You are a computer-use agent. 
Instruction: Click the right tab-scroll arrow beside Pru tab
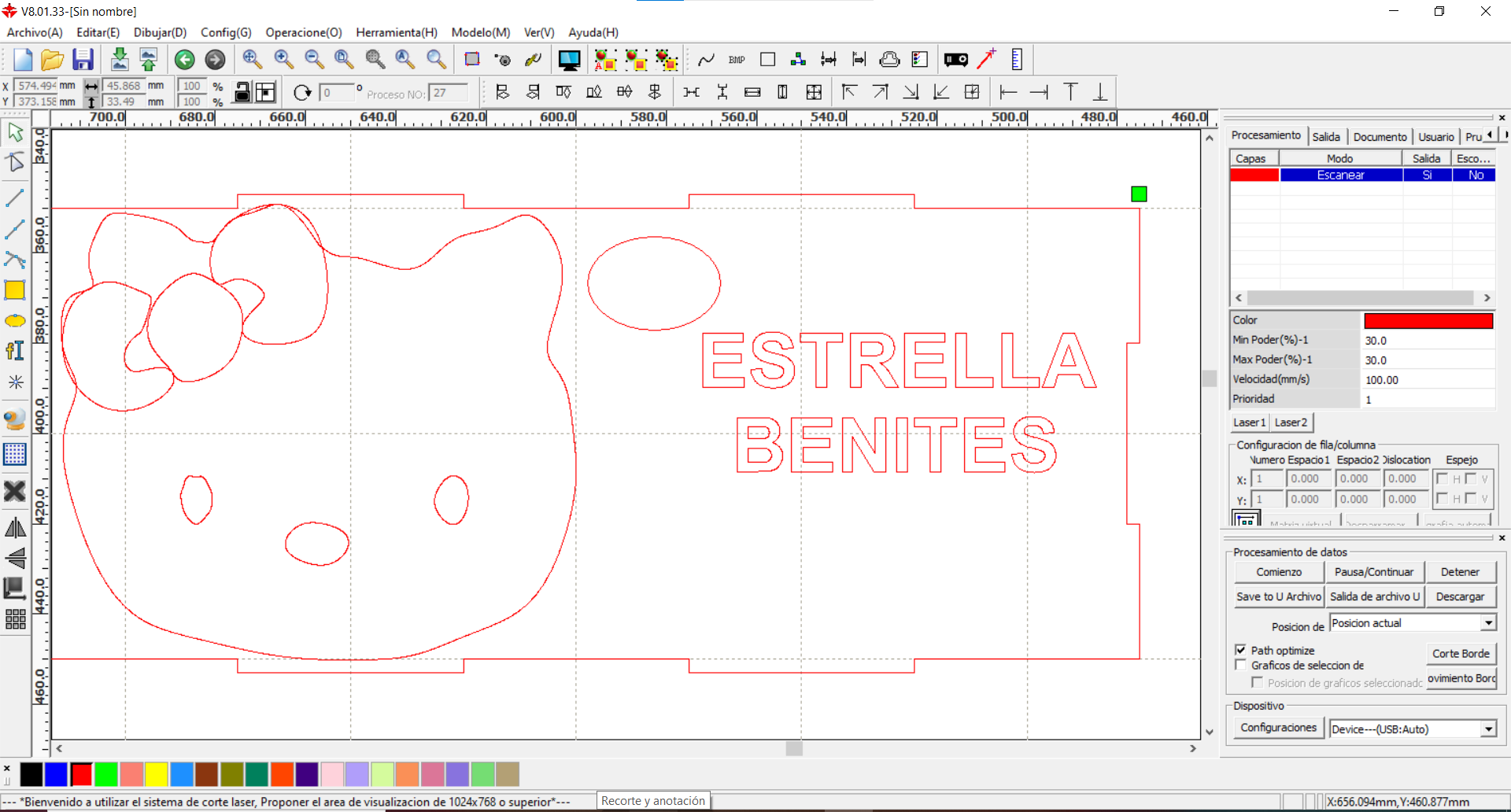1505,135
